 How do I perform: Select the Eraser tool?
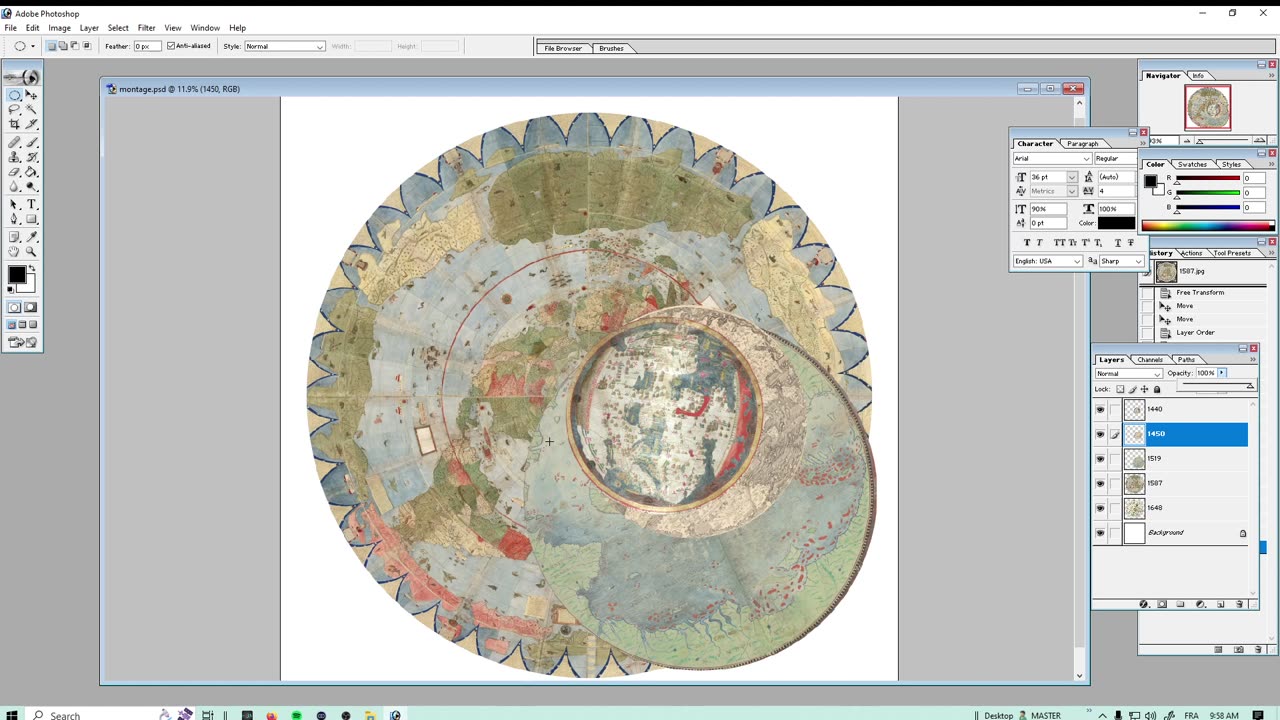[15, 172]
